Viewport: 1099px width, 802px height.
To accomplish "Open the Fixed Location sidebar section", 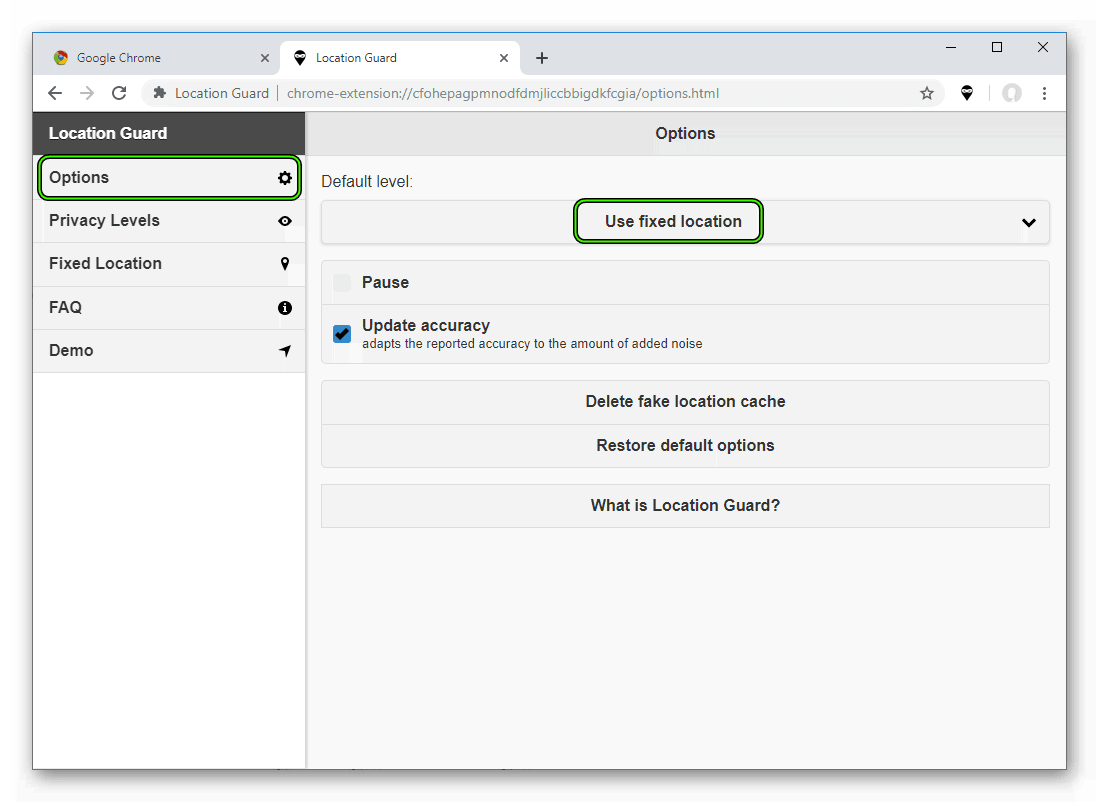I will coord(169,264).
